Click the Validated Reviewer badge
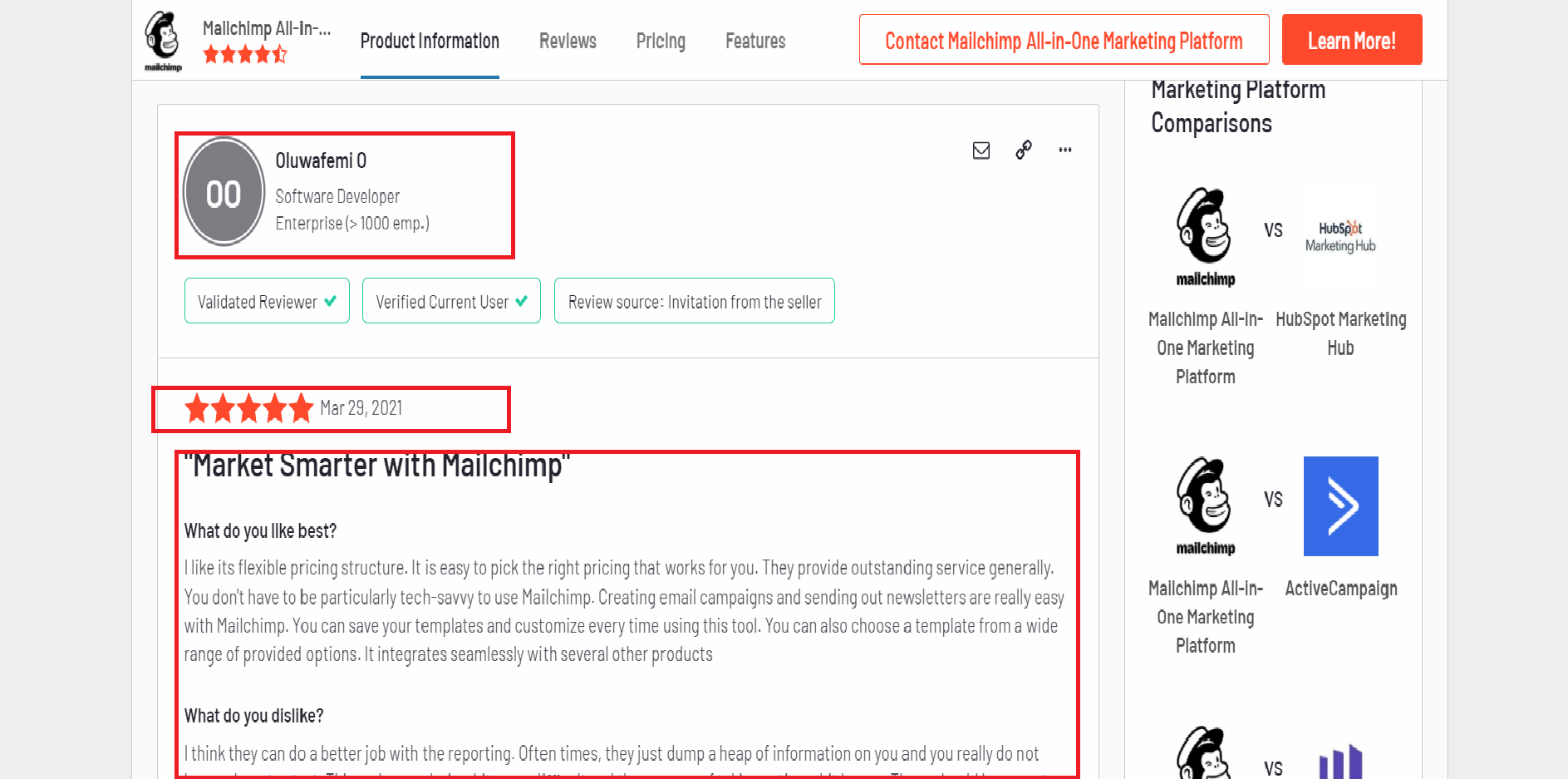The image size is (1568, 779). (x=267, y=301)
